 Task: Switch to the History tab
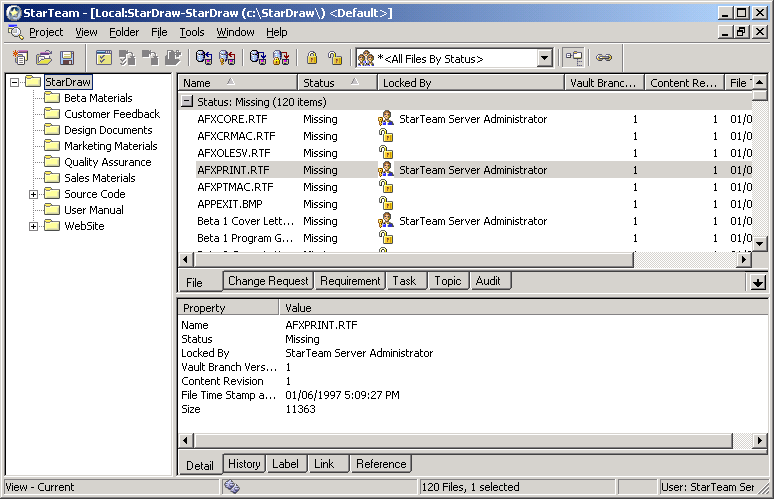point(244,464)
